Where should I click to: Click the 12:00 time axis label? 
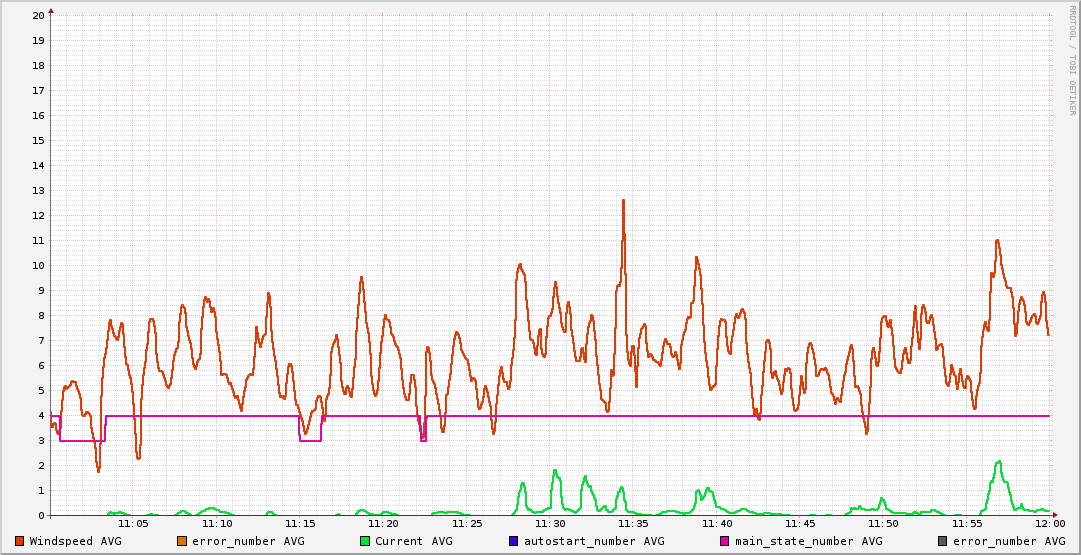(x=1049, y=523)
